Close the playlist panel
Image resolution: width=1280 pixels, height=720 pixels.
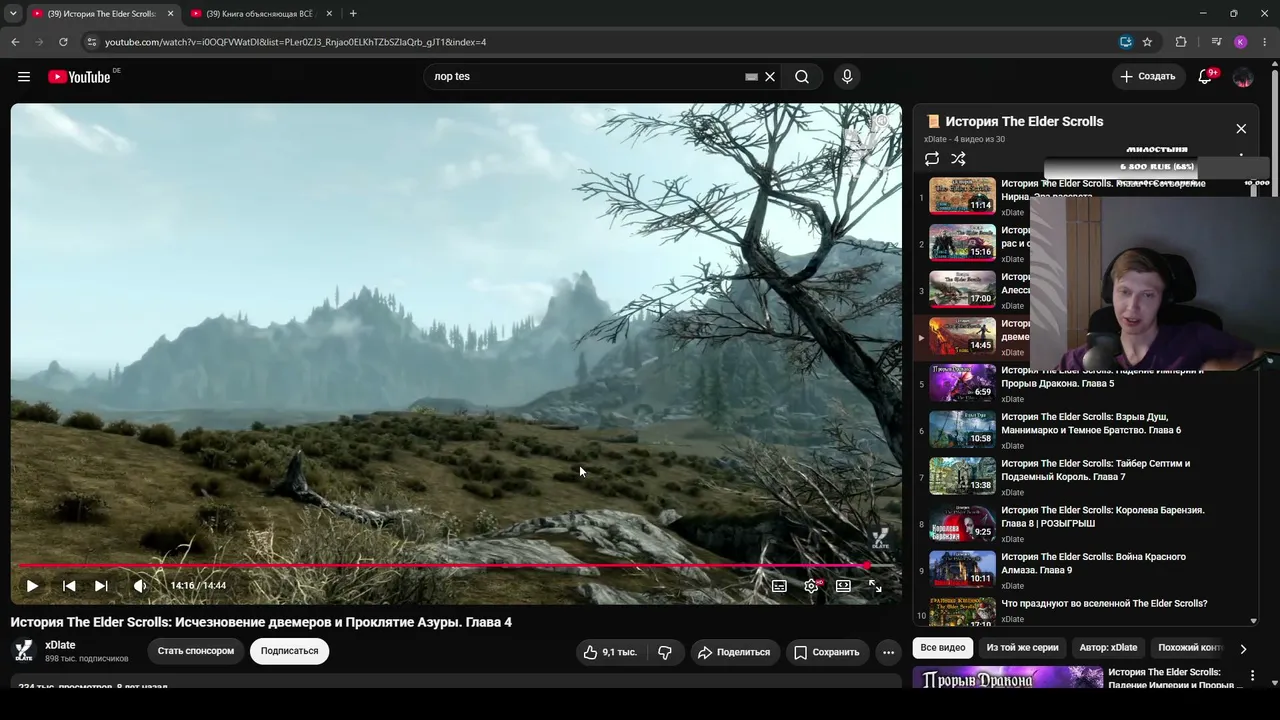(1241, 129)
